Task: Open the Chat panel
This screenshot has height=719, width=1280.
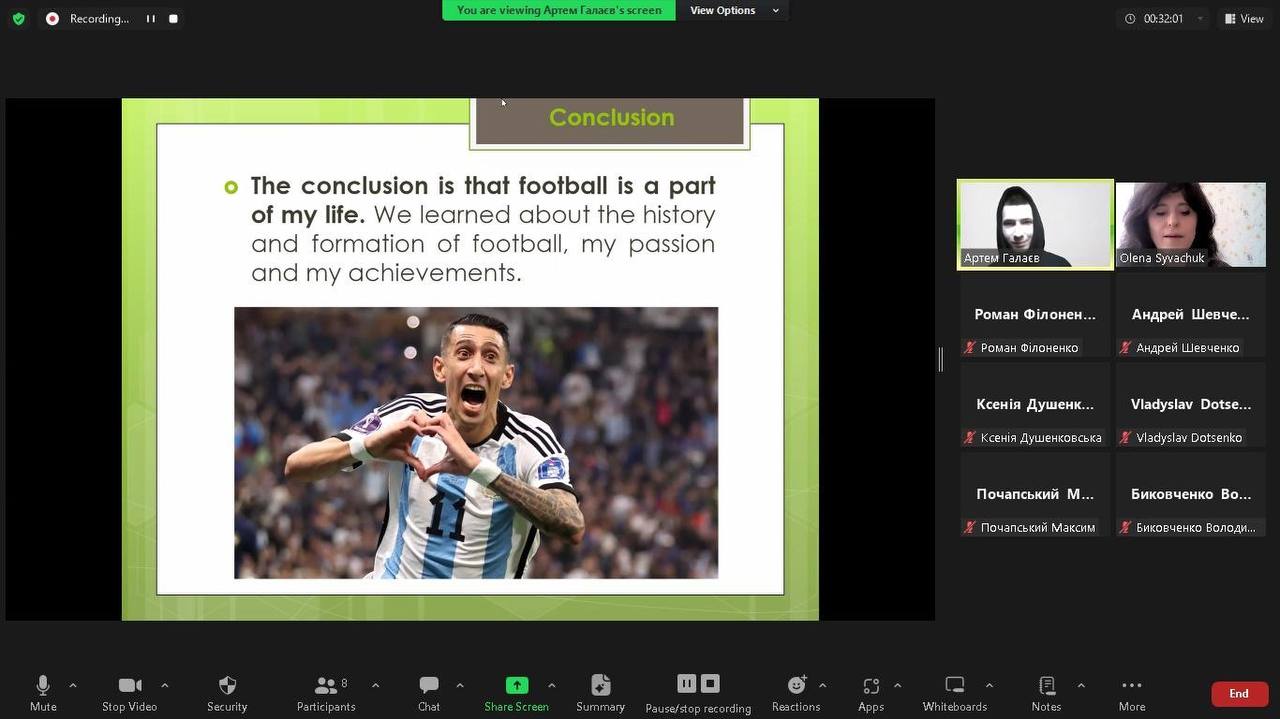Action: click(x=429, y=693)
